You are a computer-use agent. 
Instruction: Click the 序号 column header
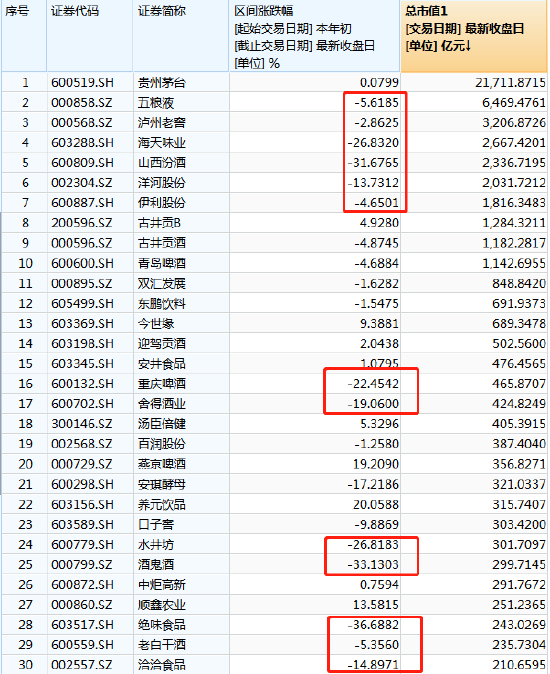(24, 36)
